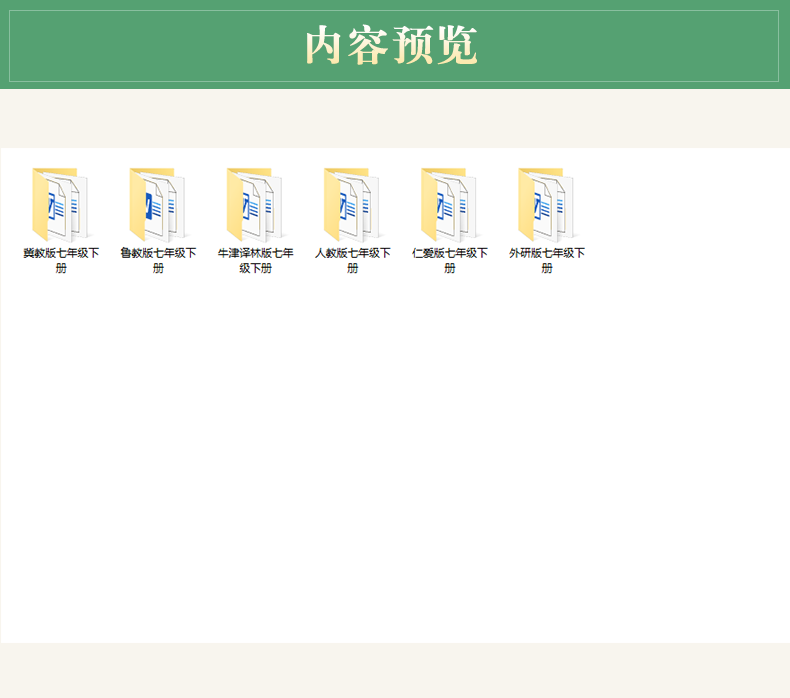
Task: Open the 牛津译林版七年级下册 folder icon
Action: [x=255, y=205]
